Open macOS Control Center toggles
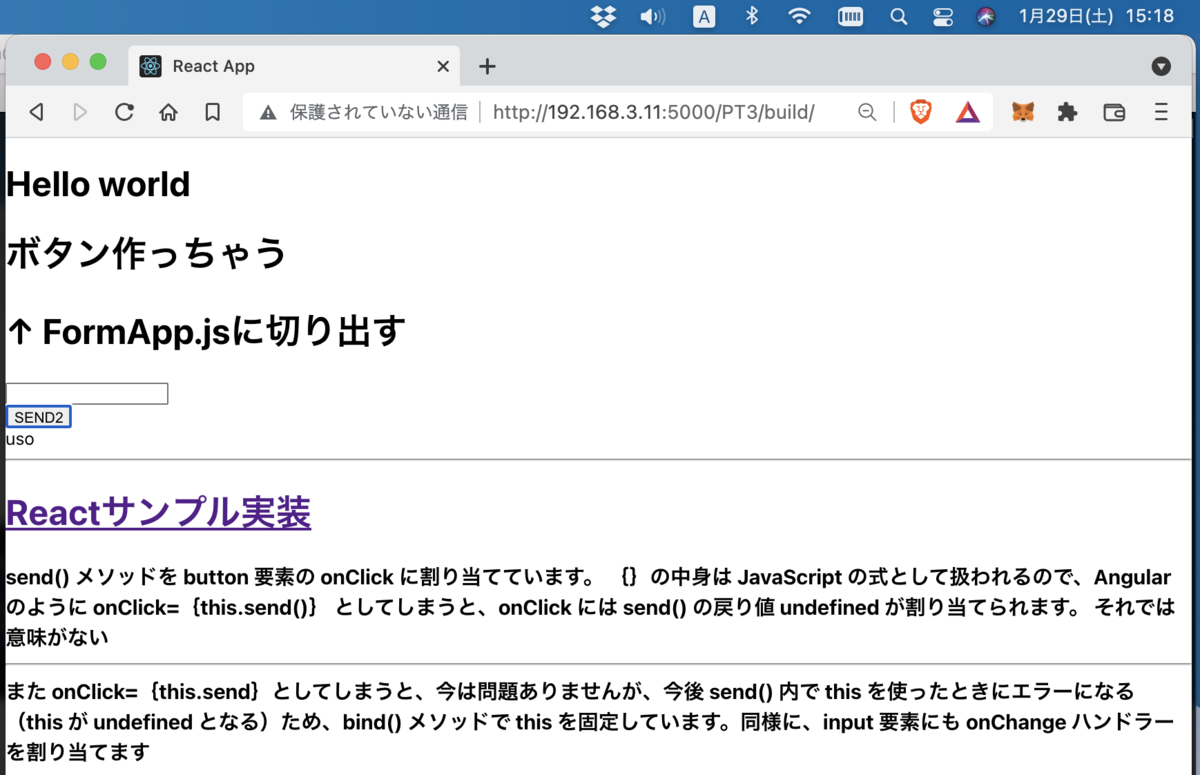This screenshot has width=1200, height=775. pos(942,16)
